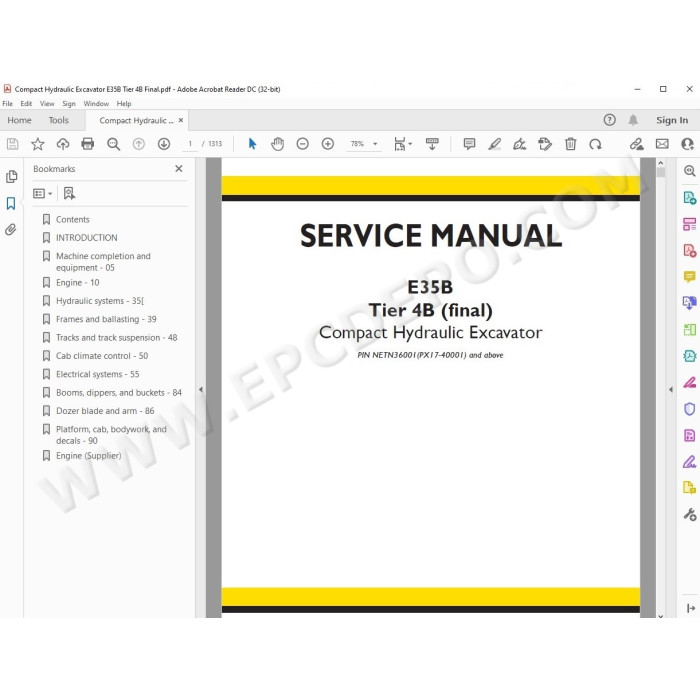
Task: Switch to the Home tab
Action: (x=19, y=120)
